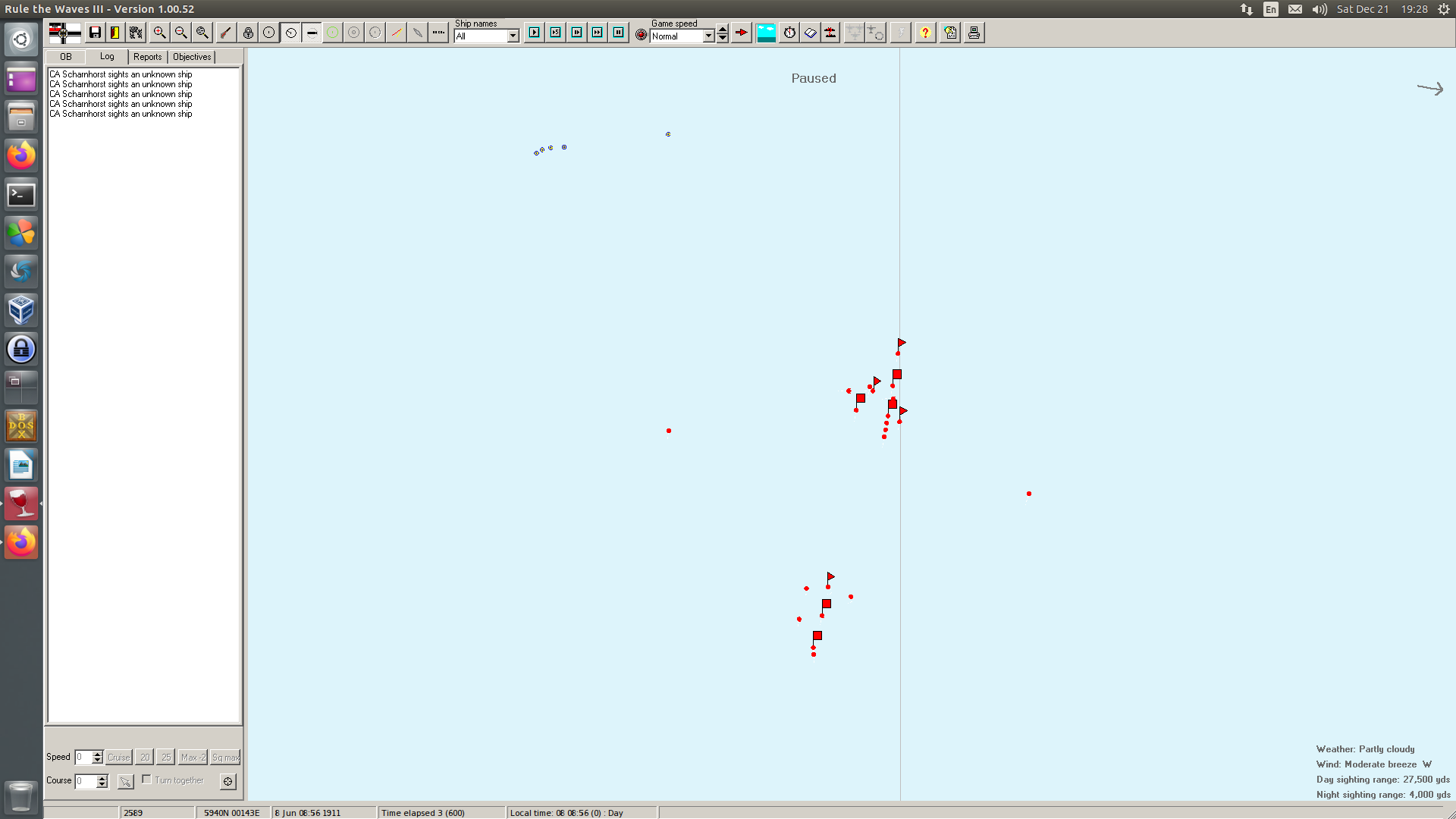Save the game with the floppy disk icon
This screenshot has width=1456, height=819.
(x=95, y=33)
